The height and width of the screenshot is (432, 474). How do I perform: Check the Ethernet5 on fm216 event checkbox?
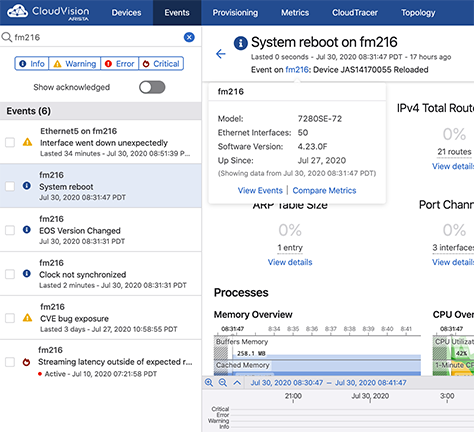[x=10, y=142]
